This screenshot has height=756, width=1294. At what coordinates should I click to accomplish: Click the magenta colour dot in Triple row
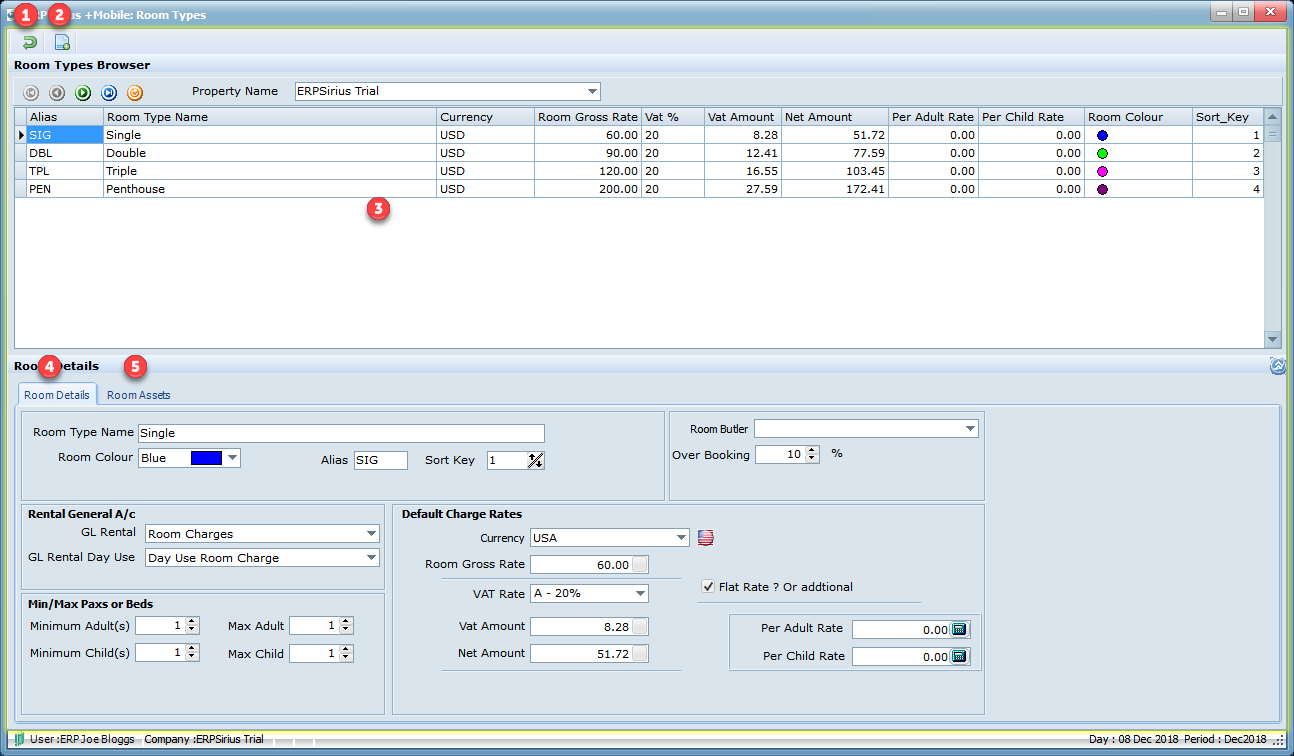coord(1103,171)
